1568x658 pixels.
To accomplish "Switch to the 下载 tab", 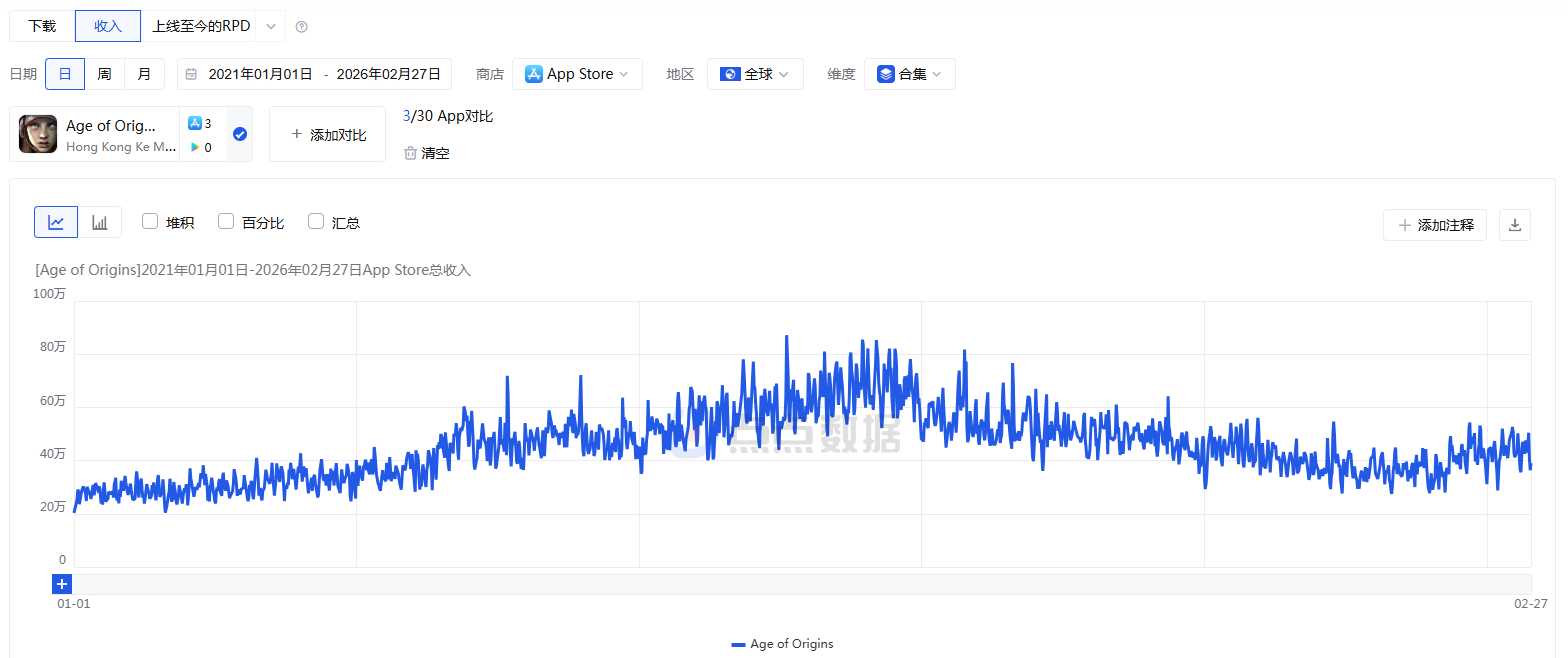I will click(42, 26).
